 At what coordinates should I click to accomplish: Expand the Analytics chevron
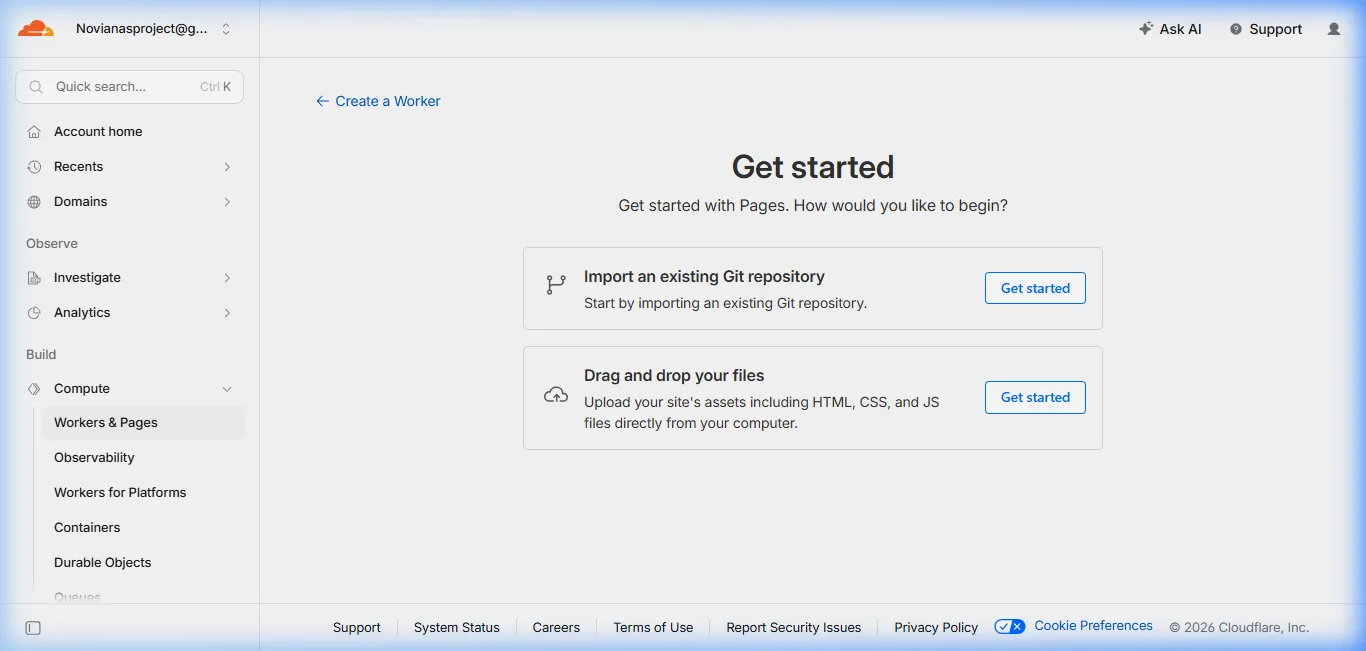coord(227,313)
